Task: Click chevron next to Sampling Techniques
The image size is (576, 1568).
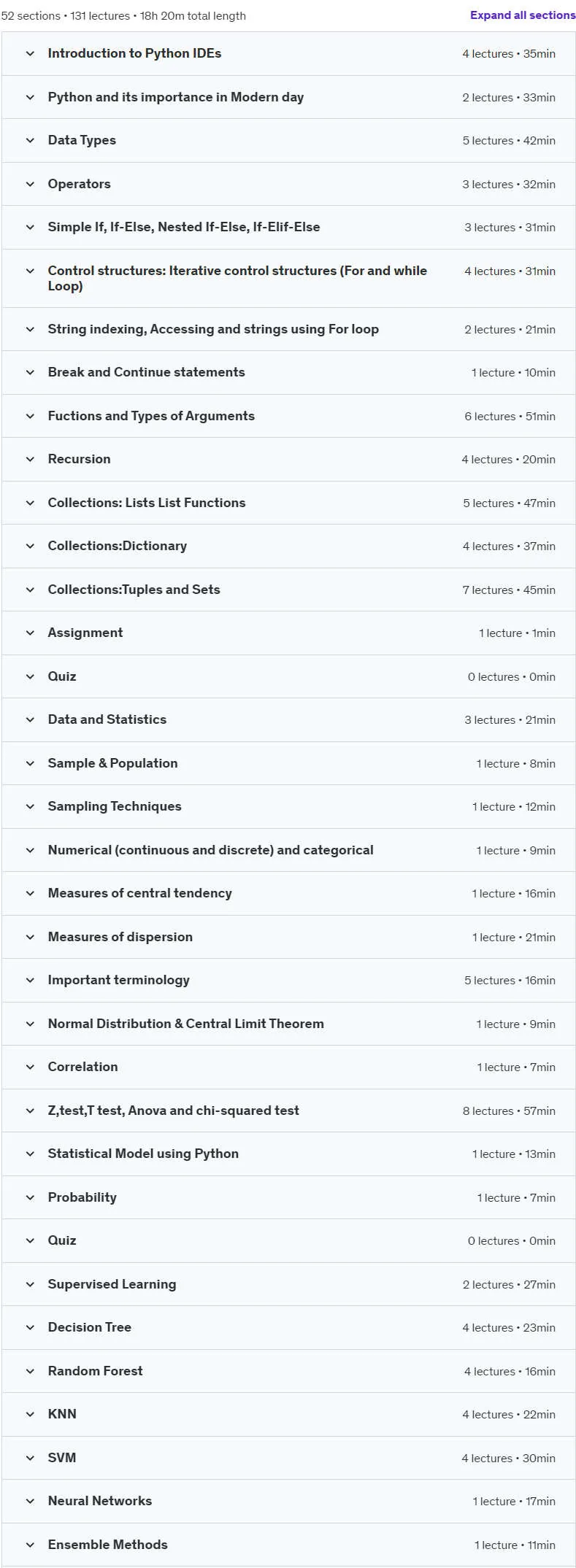Action: pyautogui.click(x=30, y=806)
